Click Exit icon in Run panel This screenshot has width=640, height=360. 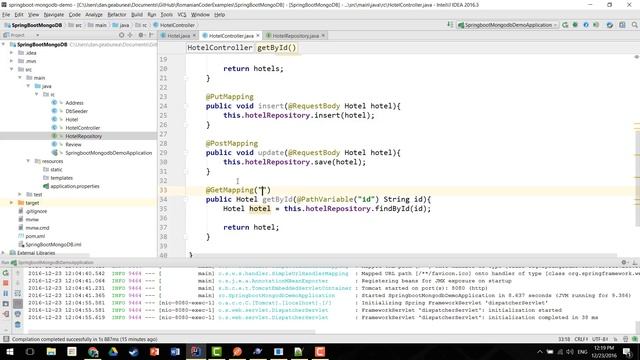[x=6, y=314]
